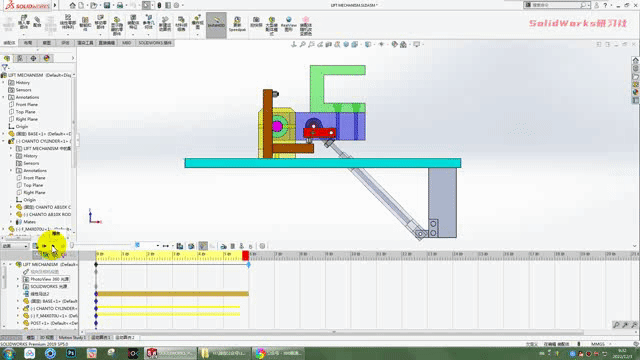The width and height of the screenshot is (640, 360).
Task: Click the Print icon in the top toolbar
Action: (x=120, y=5)
